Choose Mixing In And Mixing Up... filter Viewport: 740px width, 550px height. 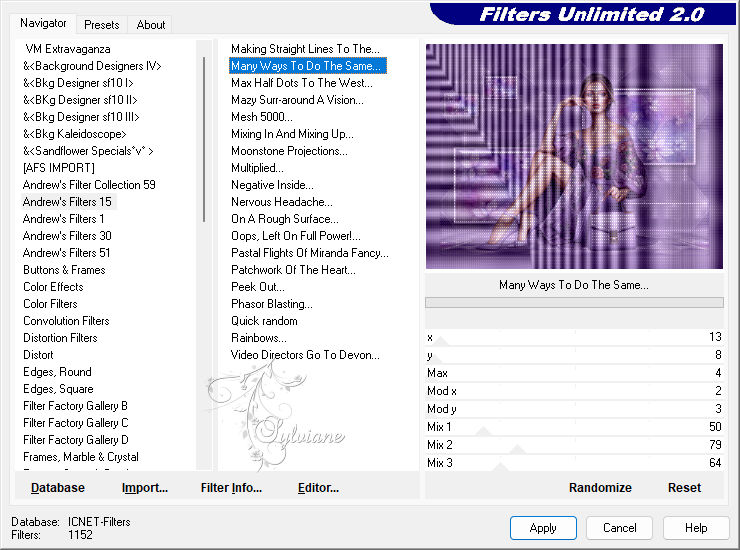[x=292, y=134]
